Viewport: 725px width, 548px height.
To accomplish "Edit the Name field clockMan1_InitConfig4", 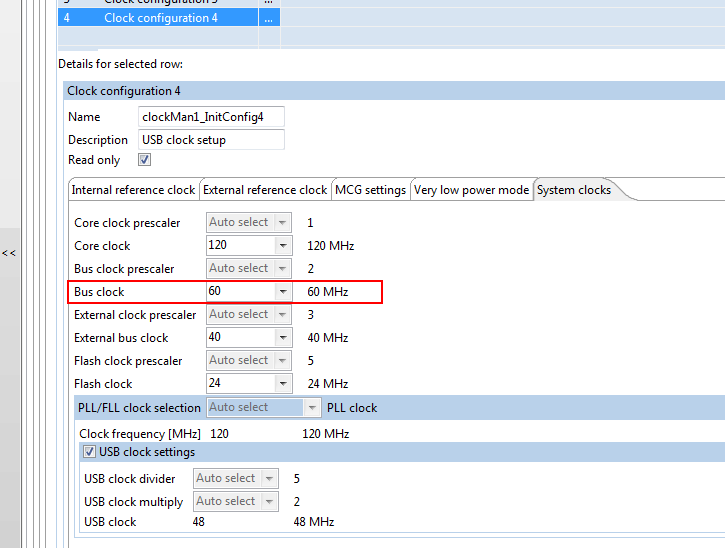I will [x=211, y=117].
